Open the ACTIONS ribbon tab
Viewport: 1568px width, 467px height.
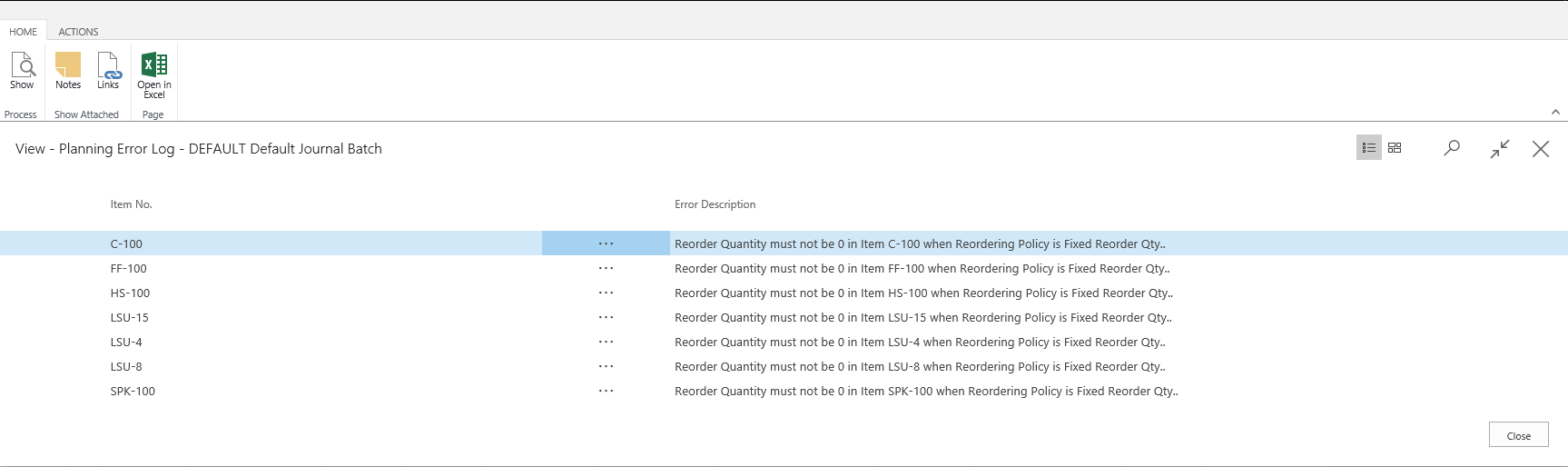pos(78,32)
